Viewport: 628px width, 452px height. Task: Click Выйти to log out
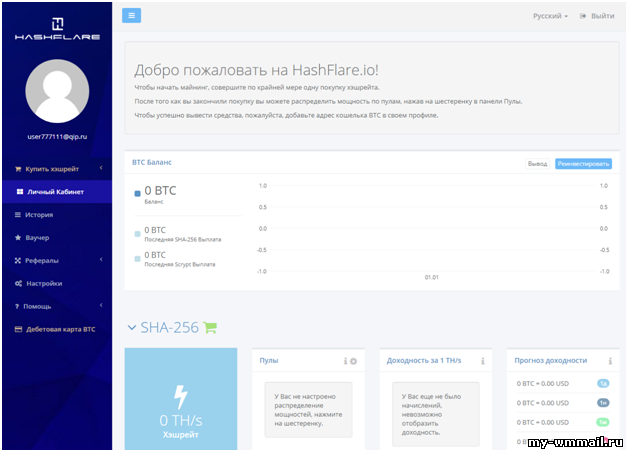pos(602,16)
